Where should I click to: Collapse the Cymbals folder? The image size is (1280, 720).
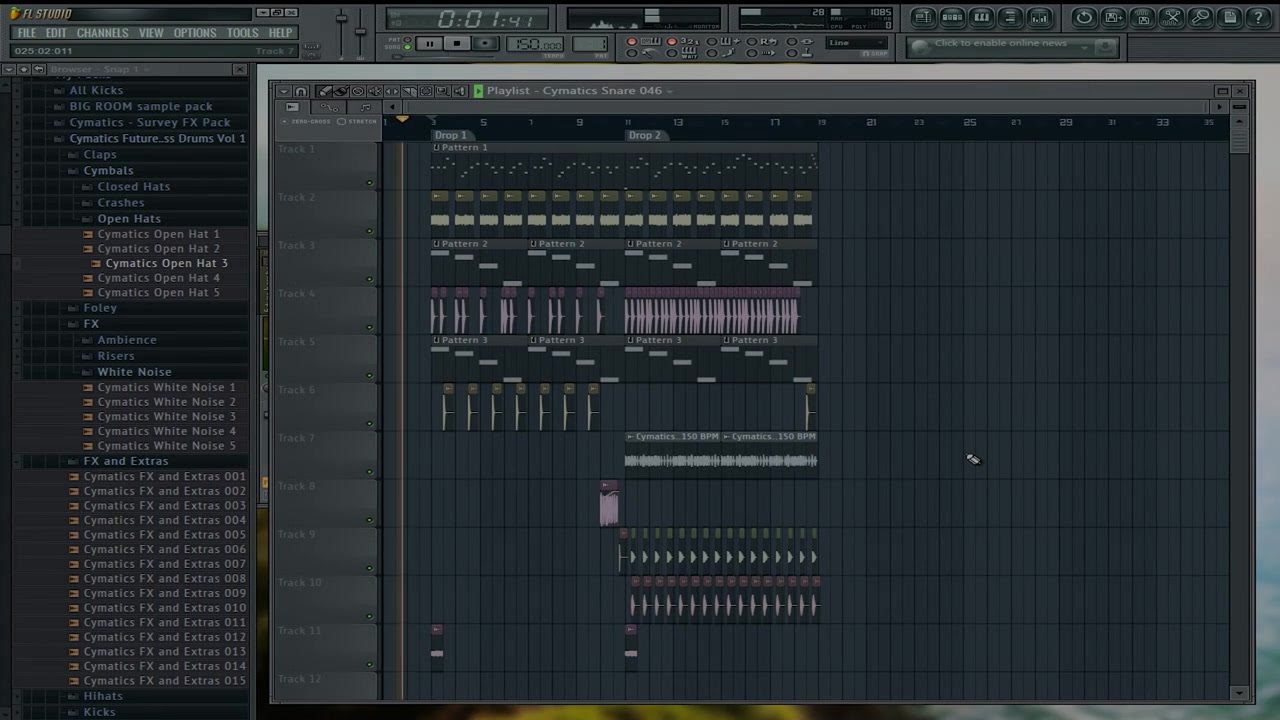click(108, 170)
